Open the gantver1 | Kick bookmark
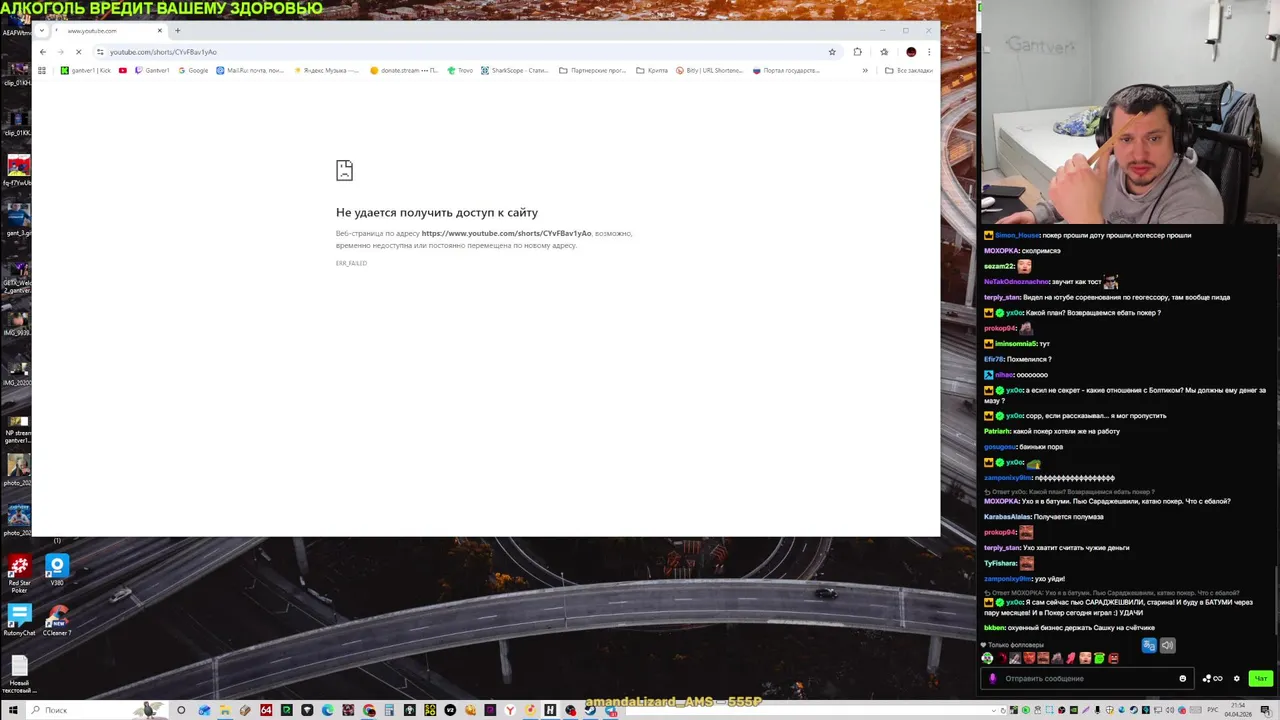Image resolution: width=1280 pixels, height=720 pixels. coord(86,70)
